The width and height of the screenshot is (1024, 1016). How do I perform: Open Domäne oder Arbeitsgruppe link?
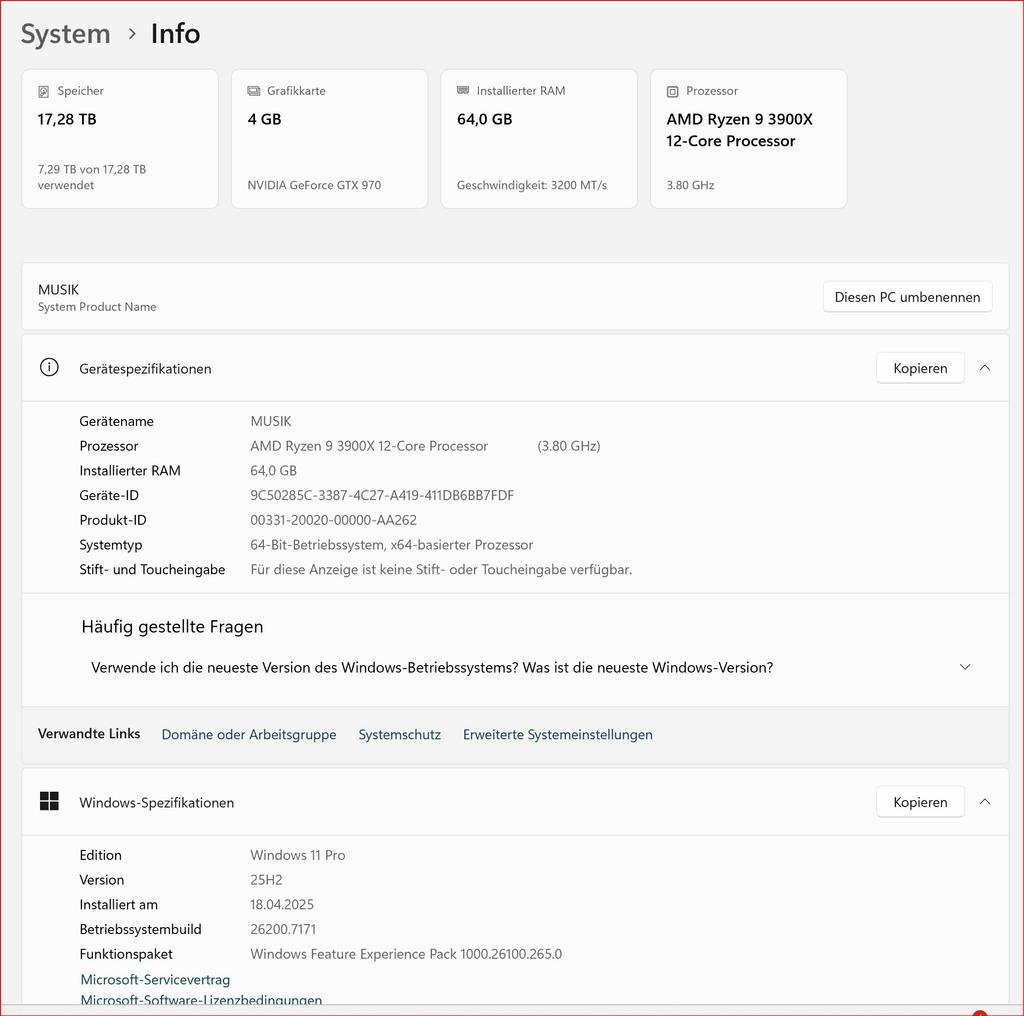pos(249,735)
